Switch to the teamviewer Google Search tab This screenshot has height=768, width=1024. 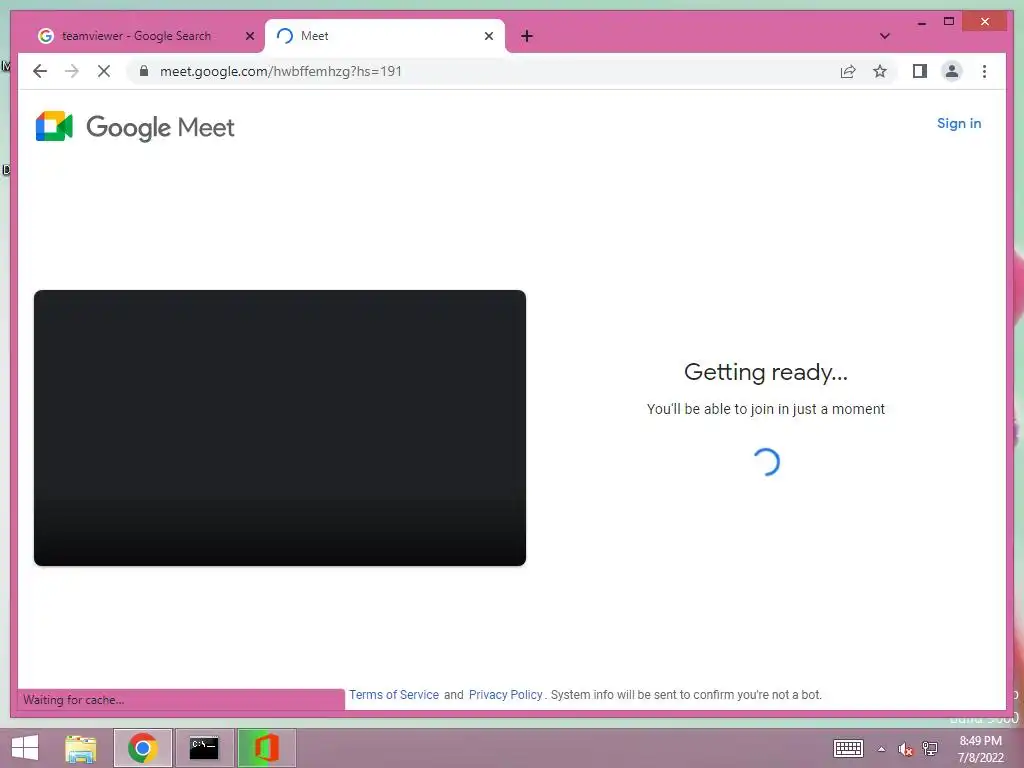137,36
